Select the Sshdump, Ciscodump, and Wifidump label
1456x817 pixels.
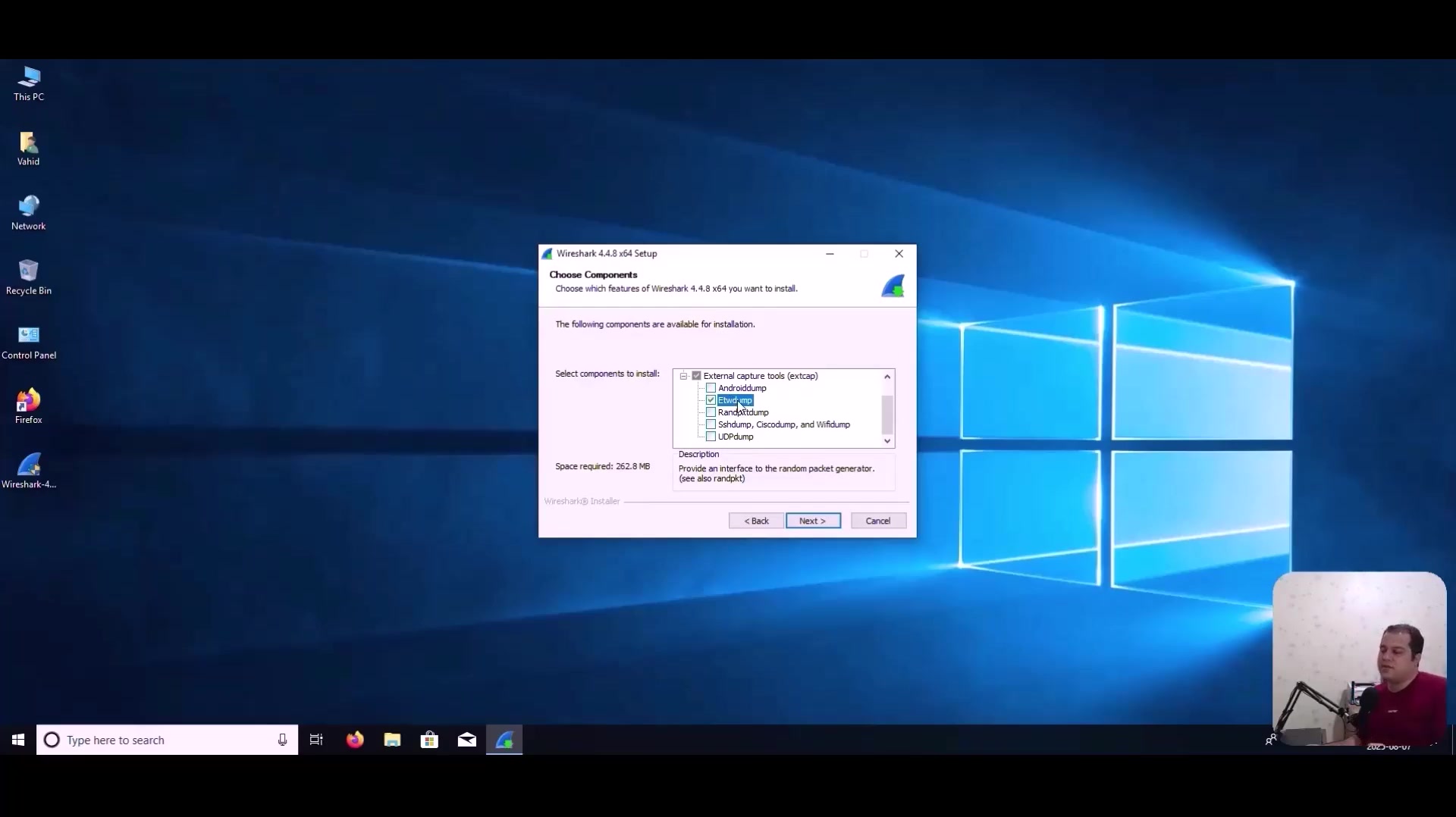pos(784,424)
